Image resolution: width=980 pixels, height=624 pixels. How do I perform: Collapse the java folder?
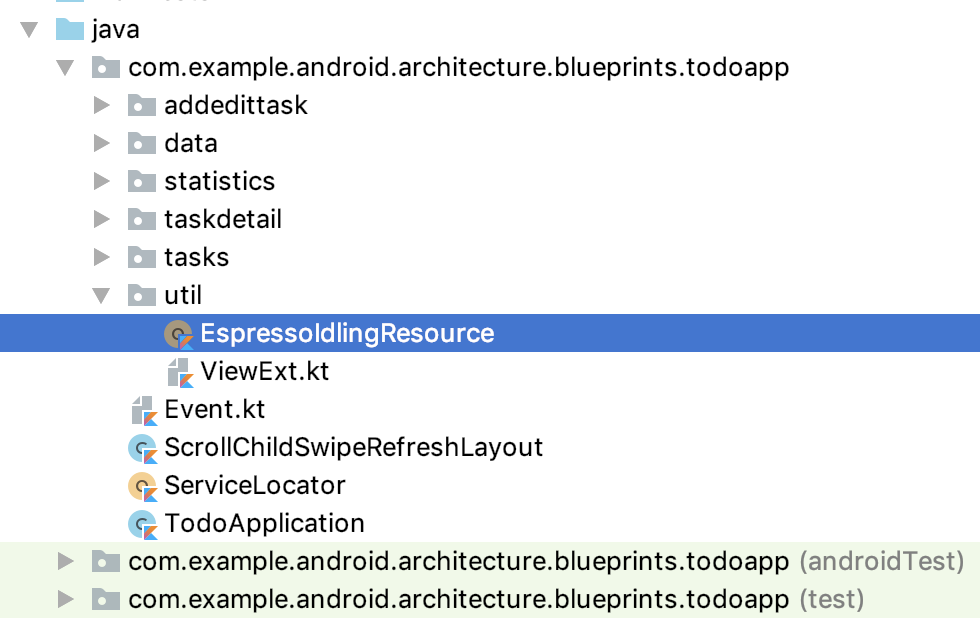click(29, 29)
